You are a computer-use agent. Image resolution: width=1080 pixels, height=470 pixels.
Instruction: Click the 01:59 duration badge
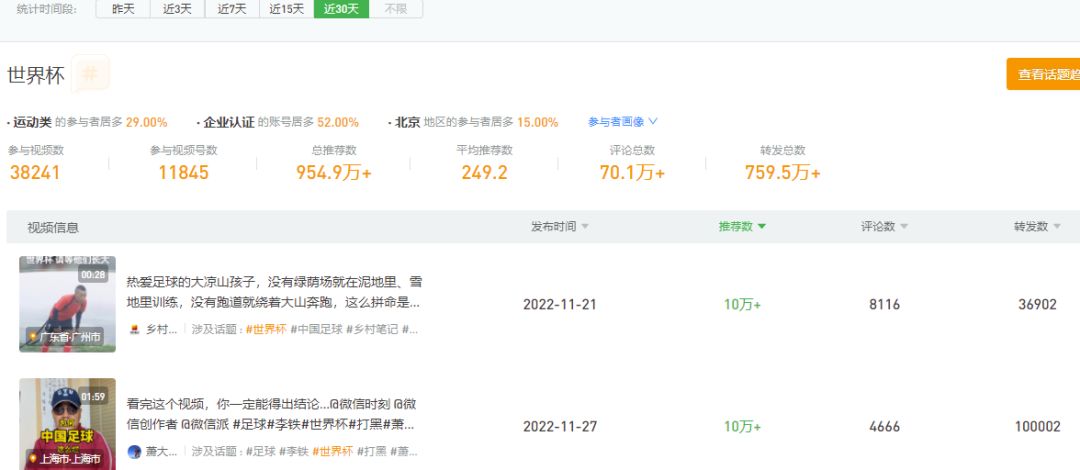[x=93, y=397]
